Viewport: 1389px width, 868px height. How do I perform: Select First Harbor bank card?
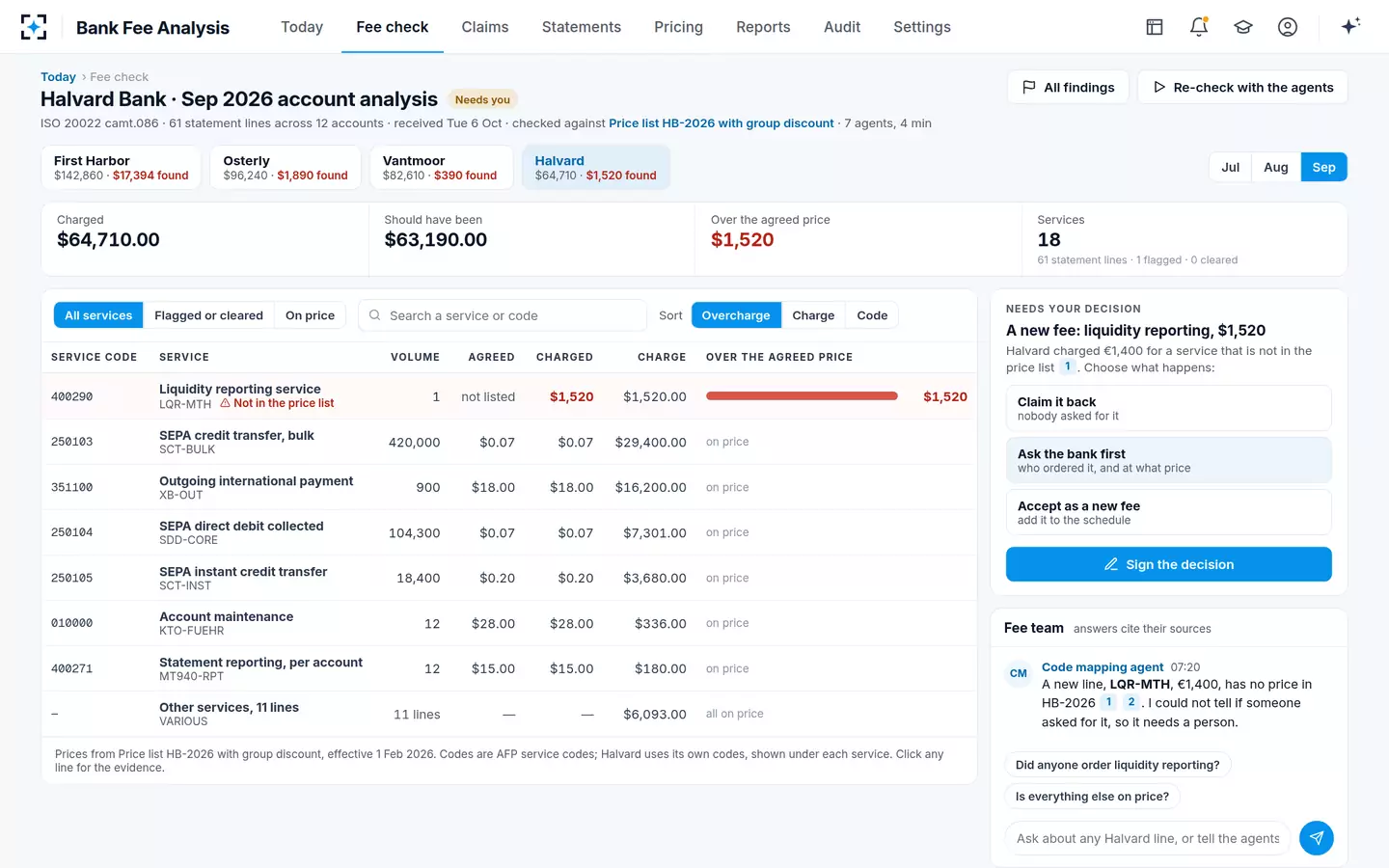pos(122,167)
